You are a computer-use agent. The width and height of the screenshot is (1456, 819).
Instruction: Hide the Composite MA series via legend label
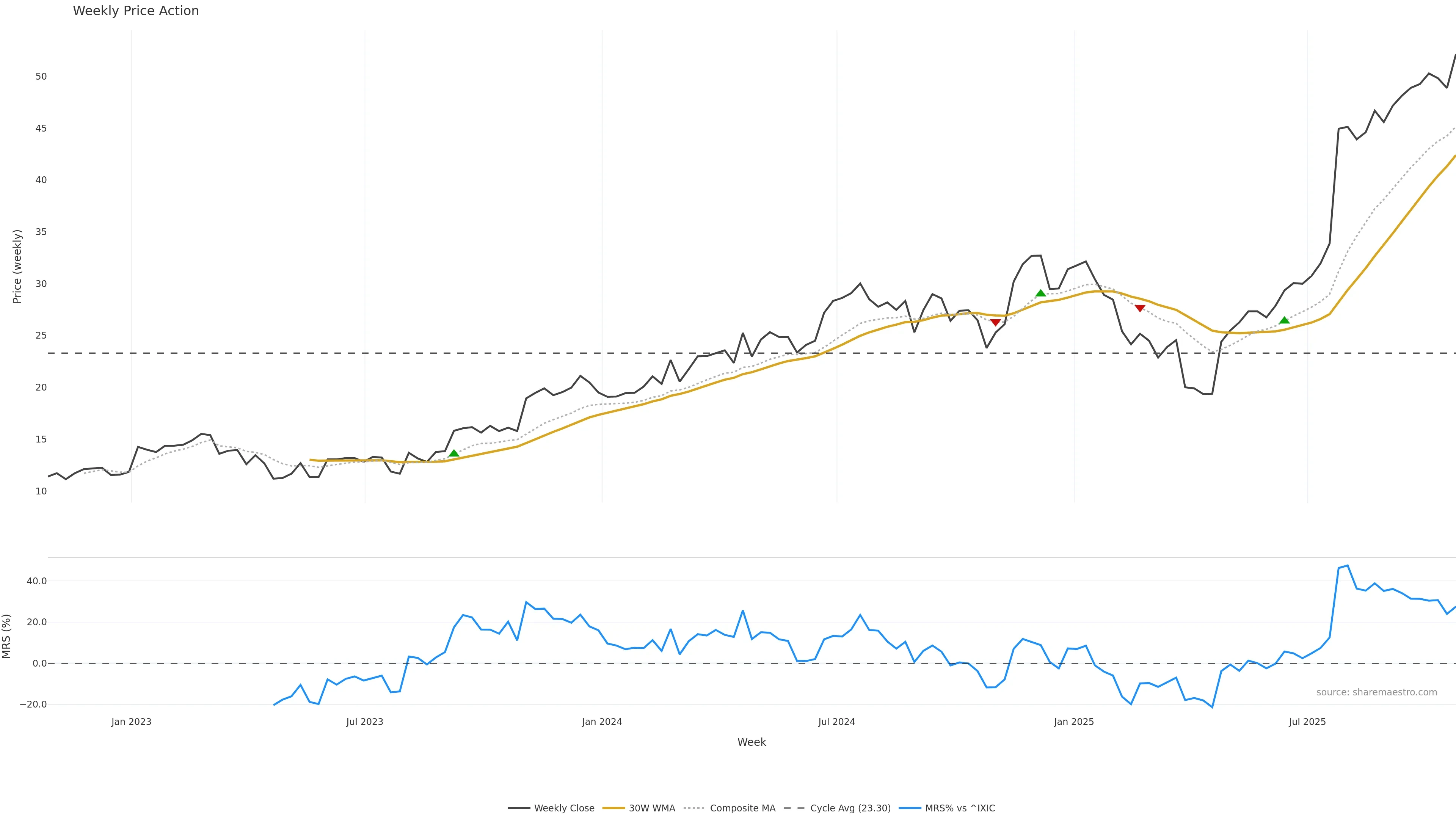click(742, 808)
